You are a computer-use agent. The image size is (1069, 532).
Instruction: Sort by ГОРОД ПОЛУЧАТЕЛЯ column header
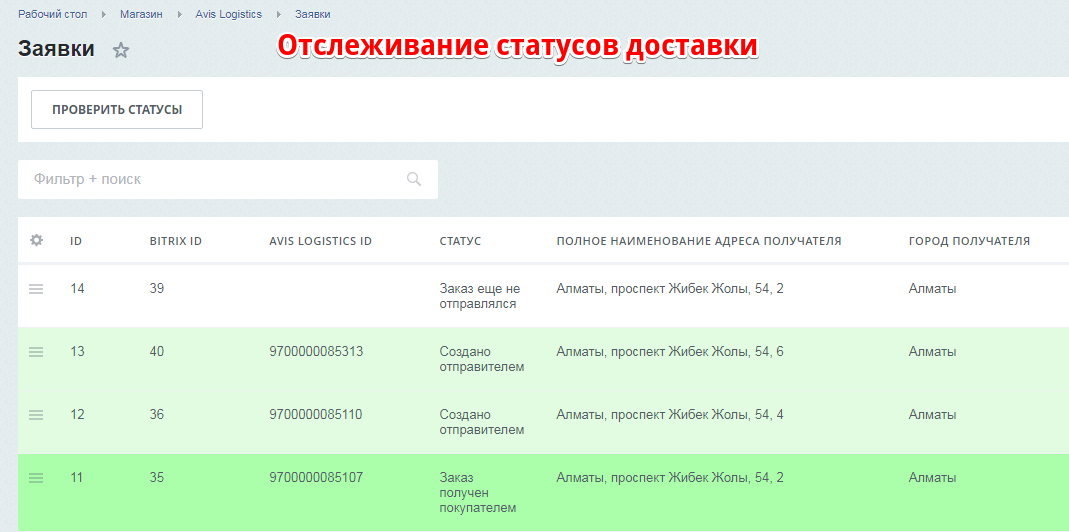[x=969, y=241]
